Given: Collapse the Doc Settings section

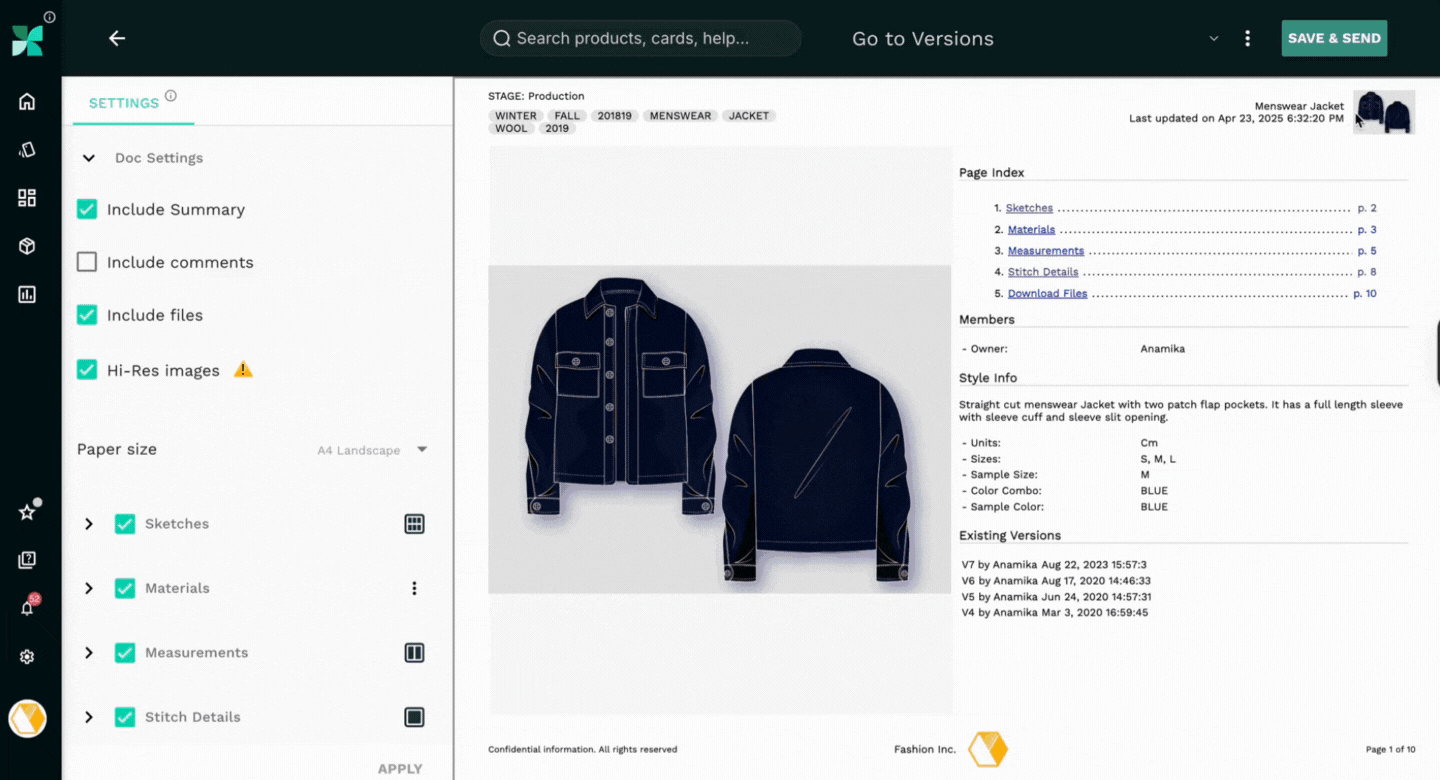Looking at the screenshot, I should pyautogui.click(x=88, y=158).
